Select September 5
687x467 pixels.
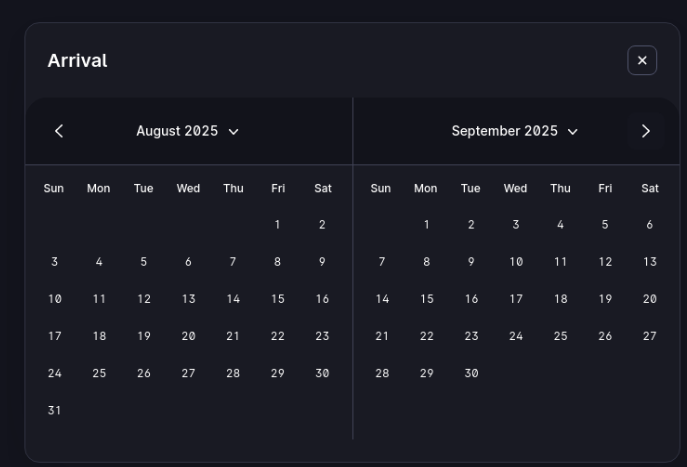point(605,225)
